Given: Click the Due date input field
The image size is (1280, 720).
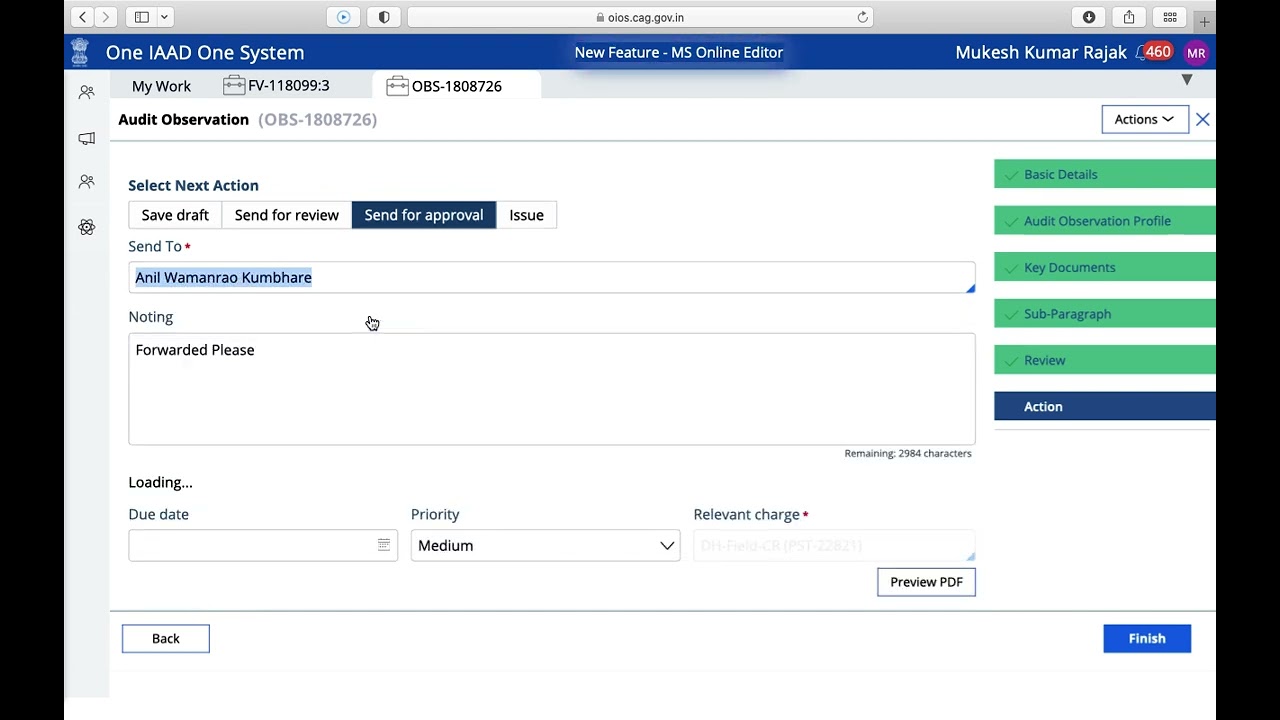Looking at the screenshot, I should tap(263, 545).
